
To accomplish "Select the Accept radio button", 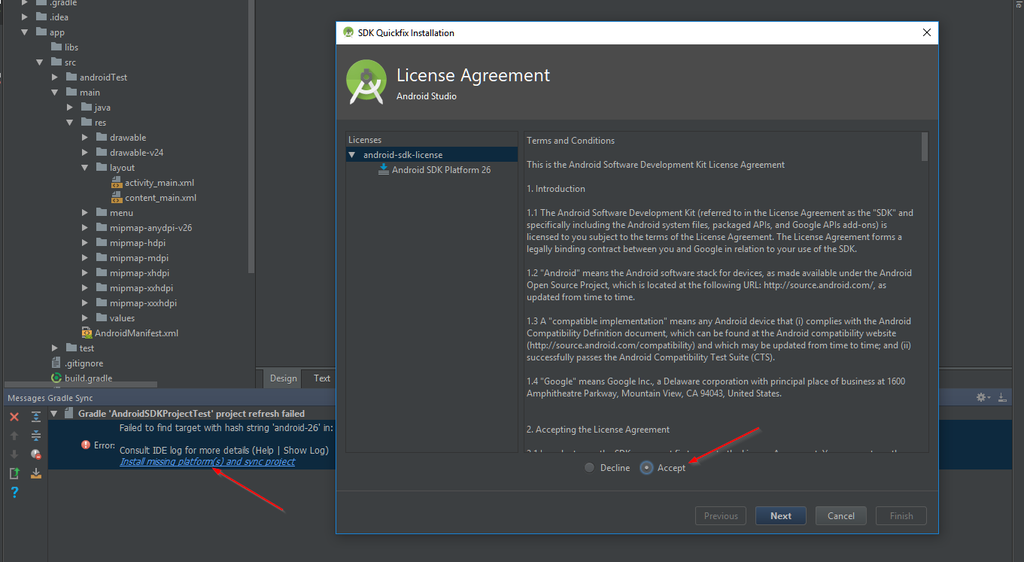I will pyautogui.click(x=646, y=467).
